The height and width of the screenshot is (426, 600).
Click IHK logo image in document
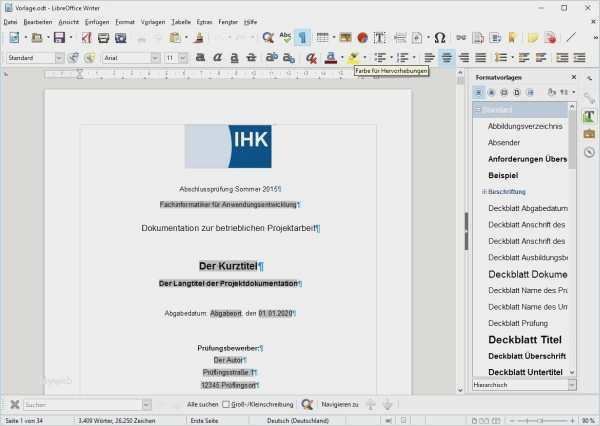228,146
